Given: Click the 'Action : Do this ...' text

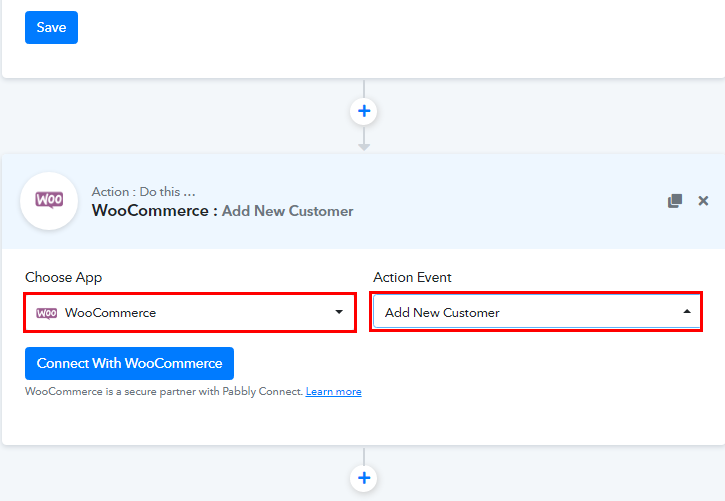Looking at the screenshot, I should click(x=143, y=191).
